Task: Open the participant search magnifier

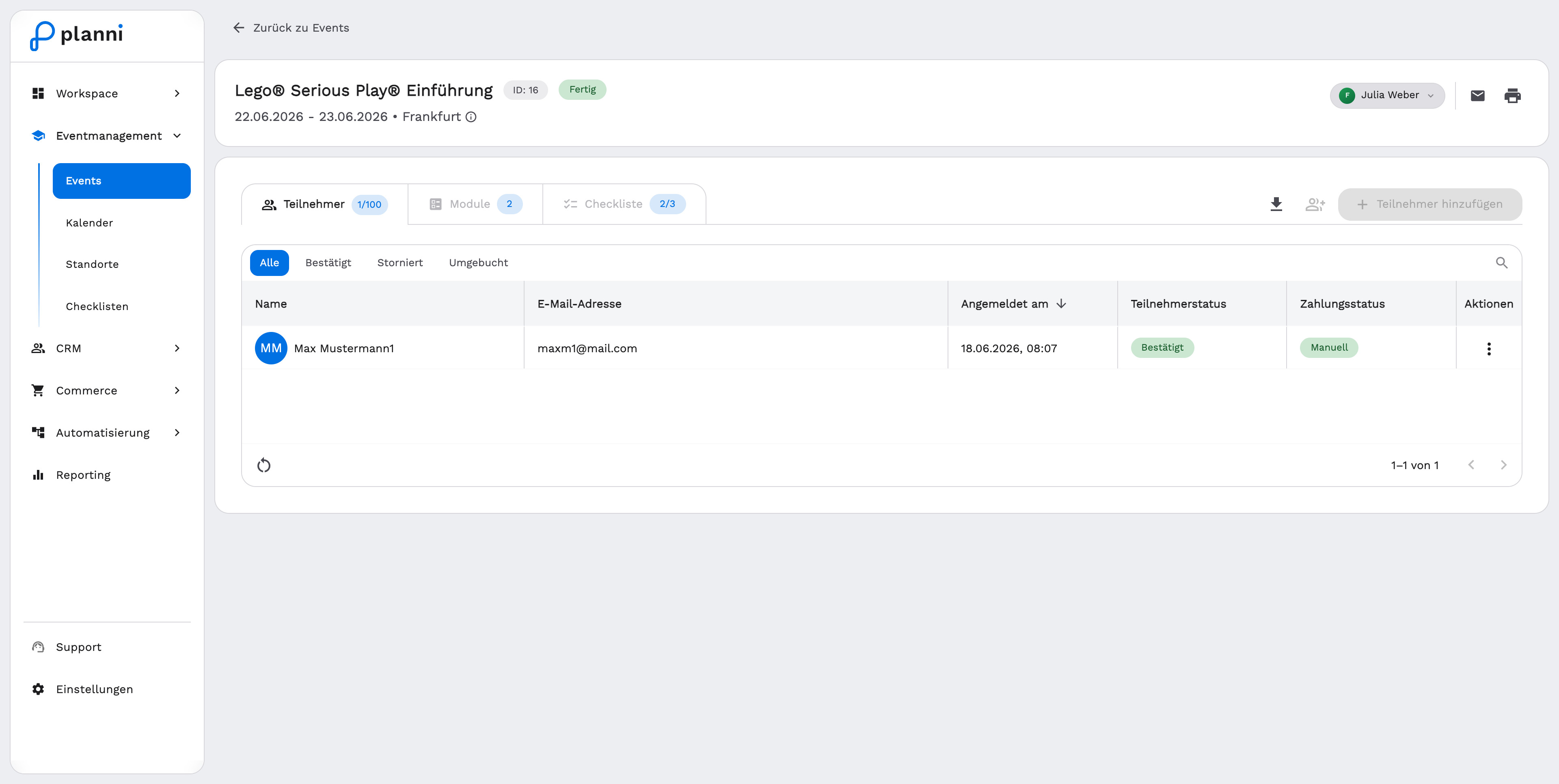Action: click(x=1501, y=263)
